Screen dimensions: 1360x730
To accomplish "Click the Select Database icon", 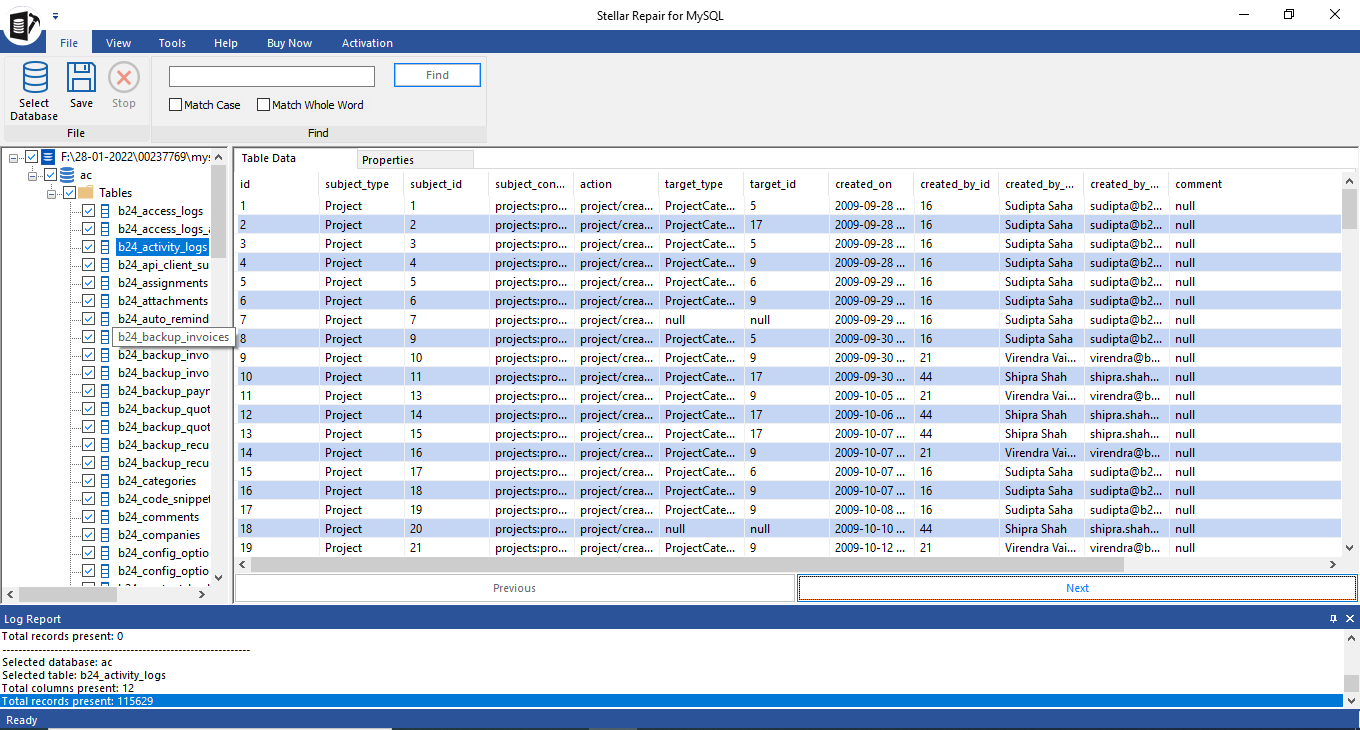I will pyautogui.click(x=34, y=78).
